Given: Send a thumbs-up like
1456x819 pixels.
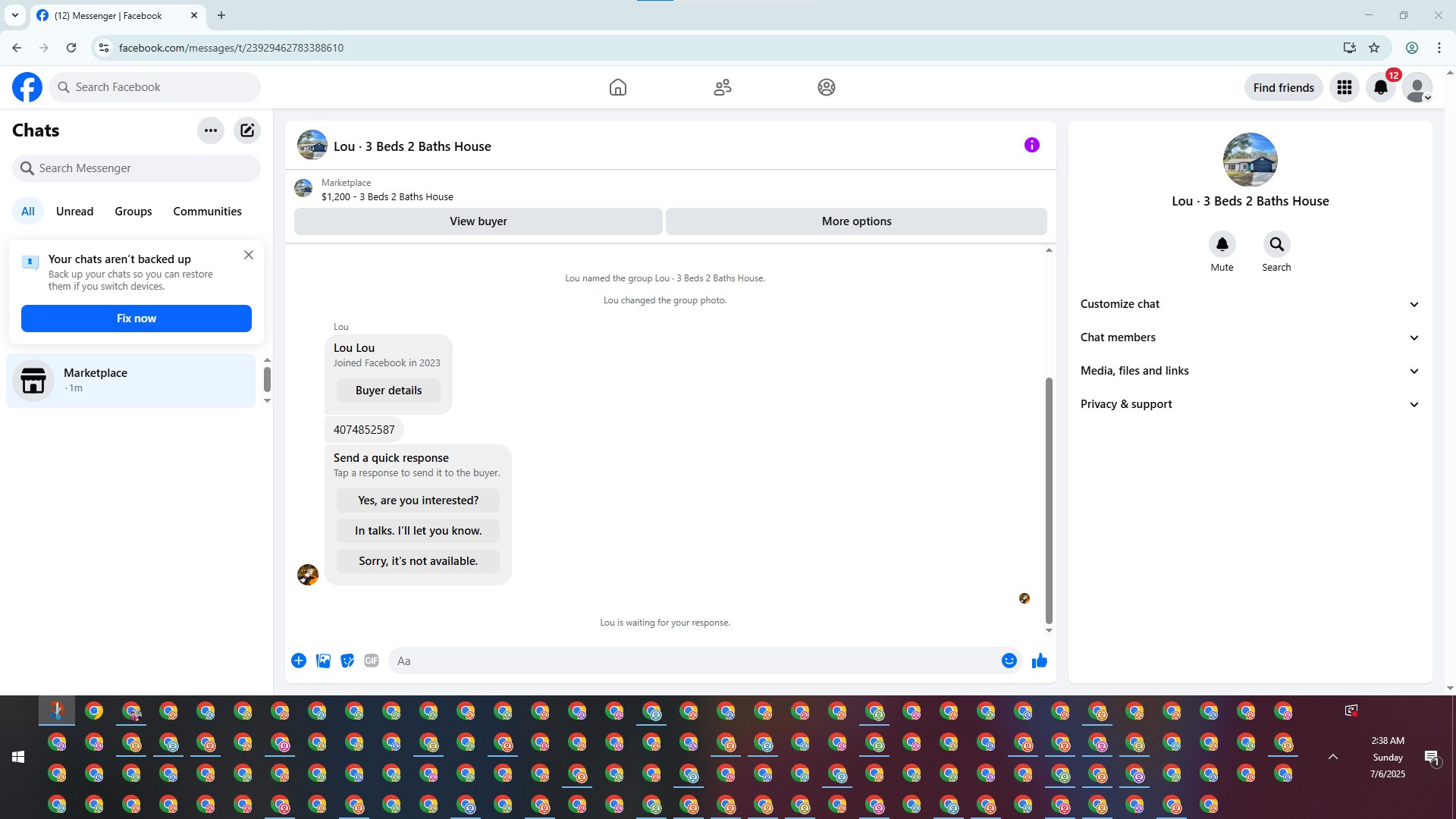Looking at the screenshot, I should tap(1039, 661).
